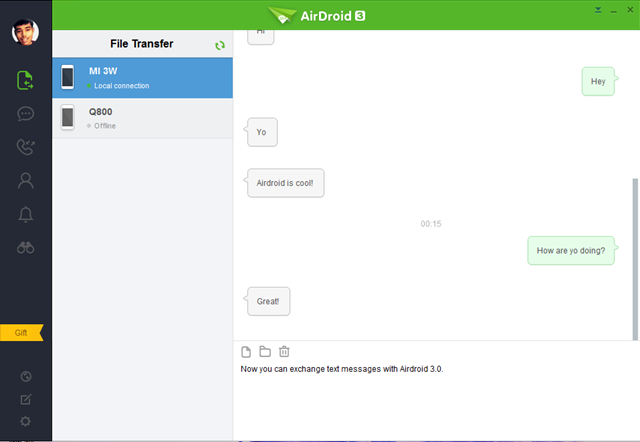Click the 00:15 timestamp
Image resolution: width=640 pixels, height=442 pixels.
click(431, 224)
